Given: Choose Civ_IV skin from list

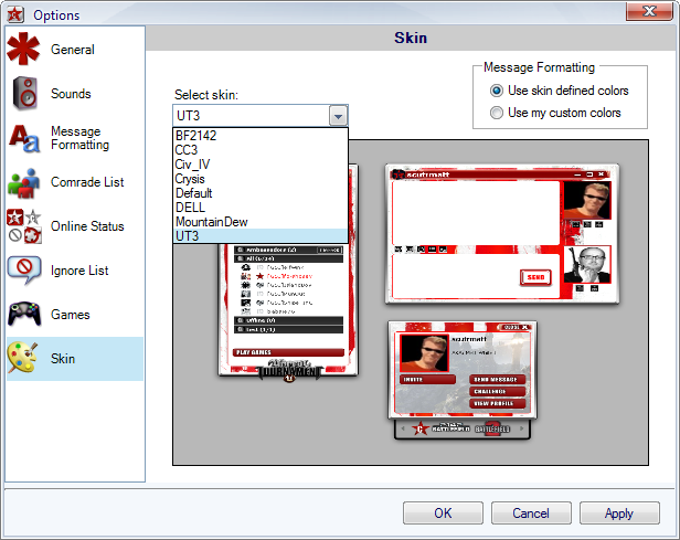Looking at the screenshot, I should pyautogui.click(x=260, y=164).
